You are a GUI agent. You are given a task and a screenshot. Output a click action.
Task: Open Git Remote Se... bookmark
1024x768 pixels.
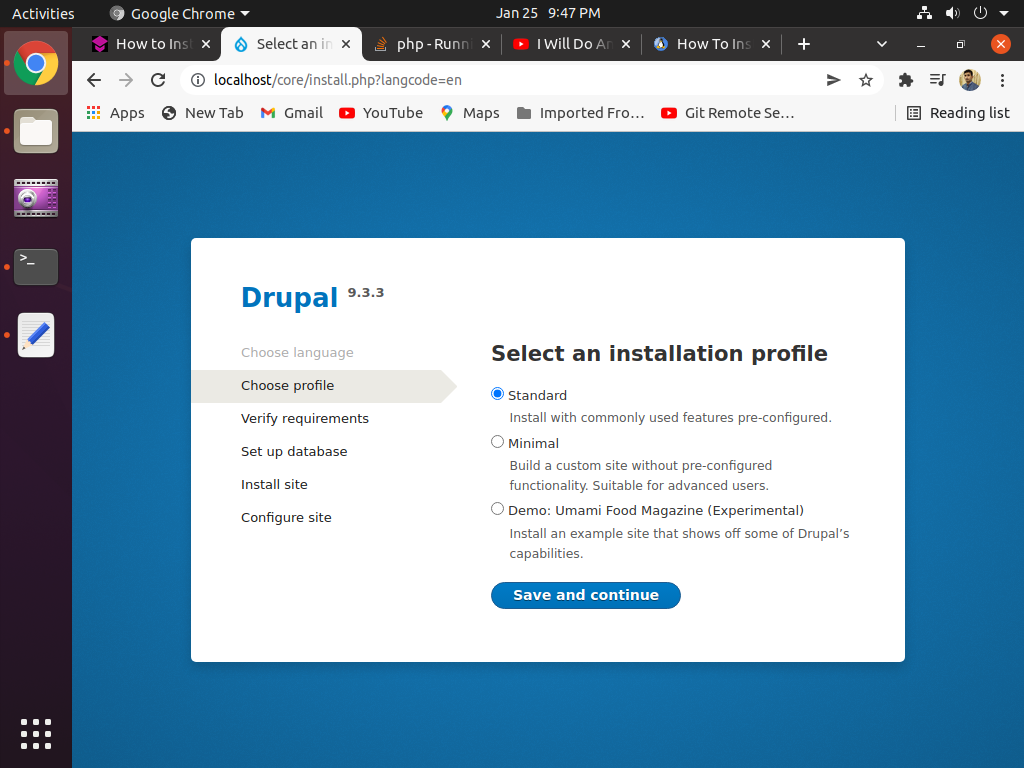tap(727, 113)
